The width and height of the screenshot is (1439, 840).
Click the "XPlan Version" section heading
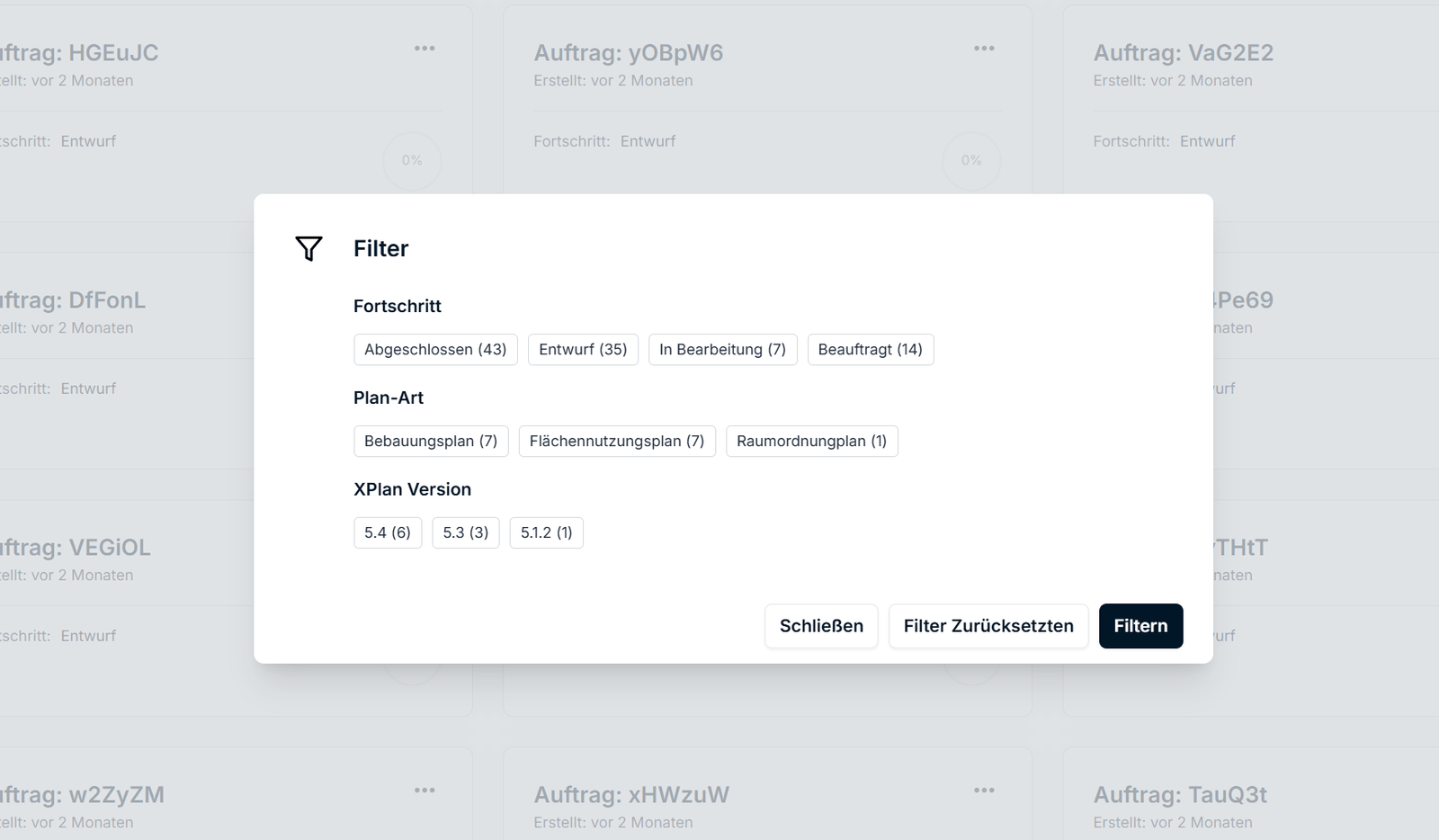[412, 490]
